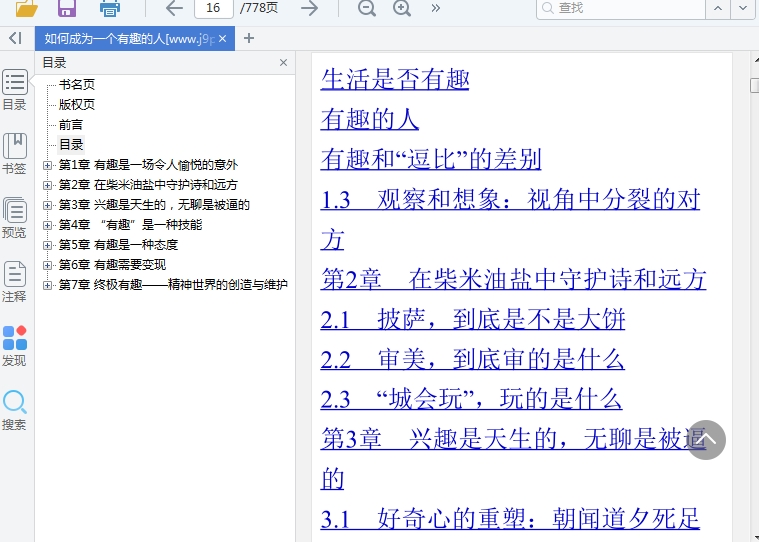
Task: Click the page number input field
Action: pyautogui.click(x=213, y=8)
